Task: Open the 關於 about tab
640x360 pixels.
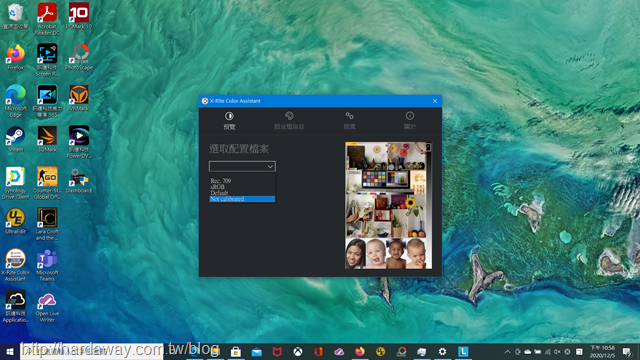Action: (x=410, y=121)
